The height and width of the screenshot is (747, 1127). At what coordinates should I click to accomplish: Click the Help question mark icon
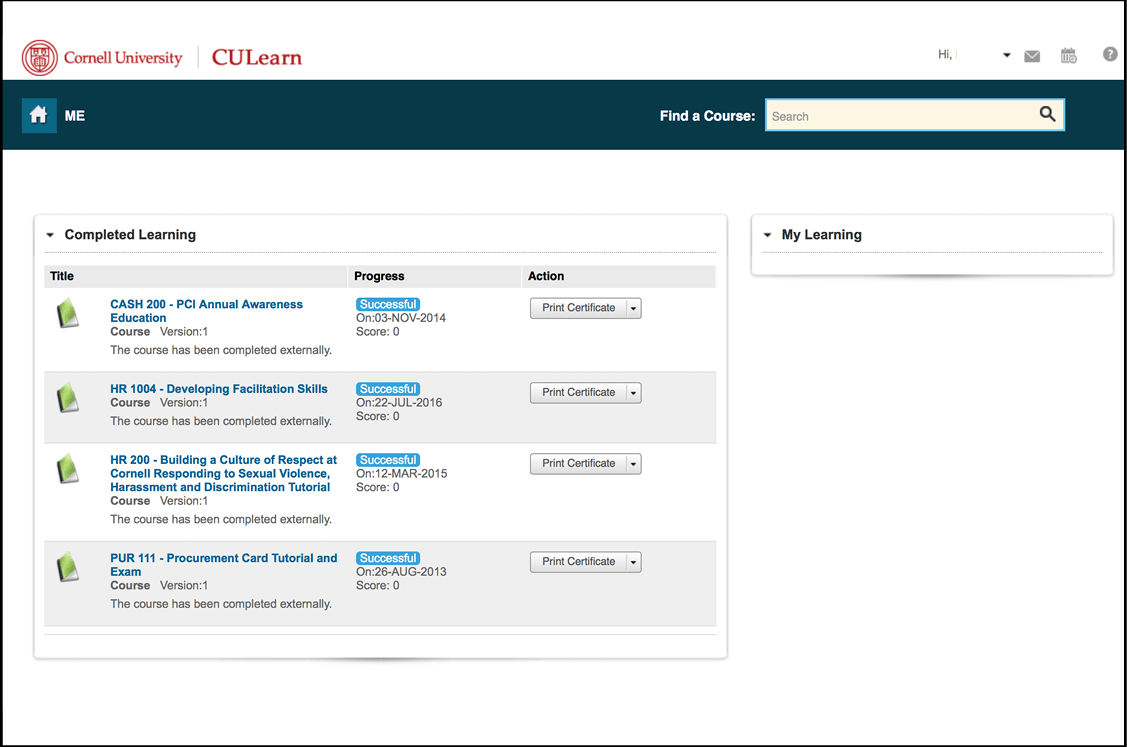(1109, 54)
